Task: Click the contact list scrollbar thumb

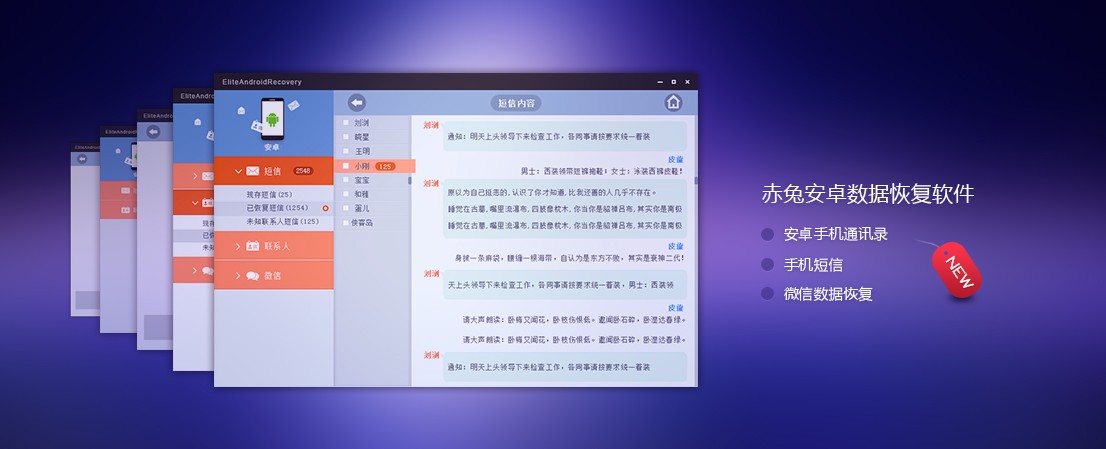Action: point(410,180)
